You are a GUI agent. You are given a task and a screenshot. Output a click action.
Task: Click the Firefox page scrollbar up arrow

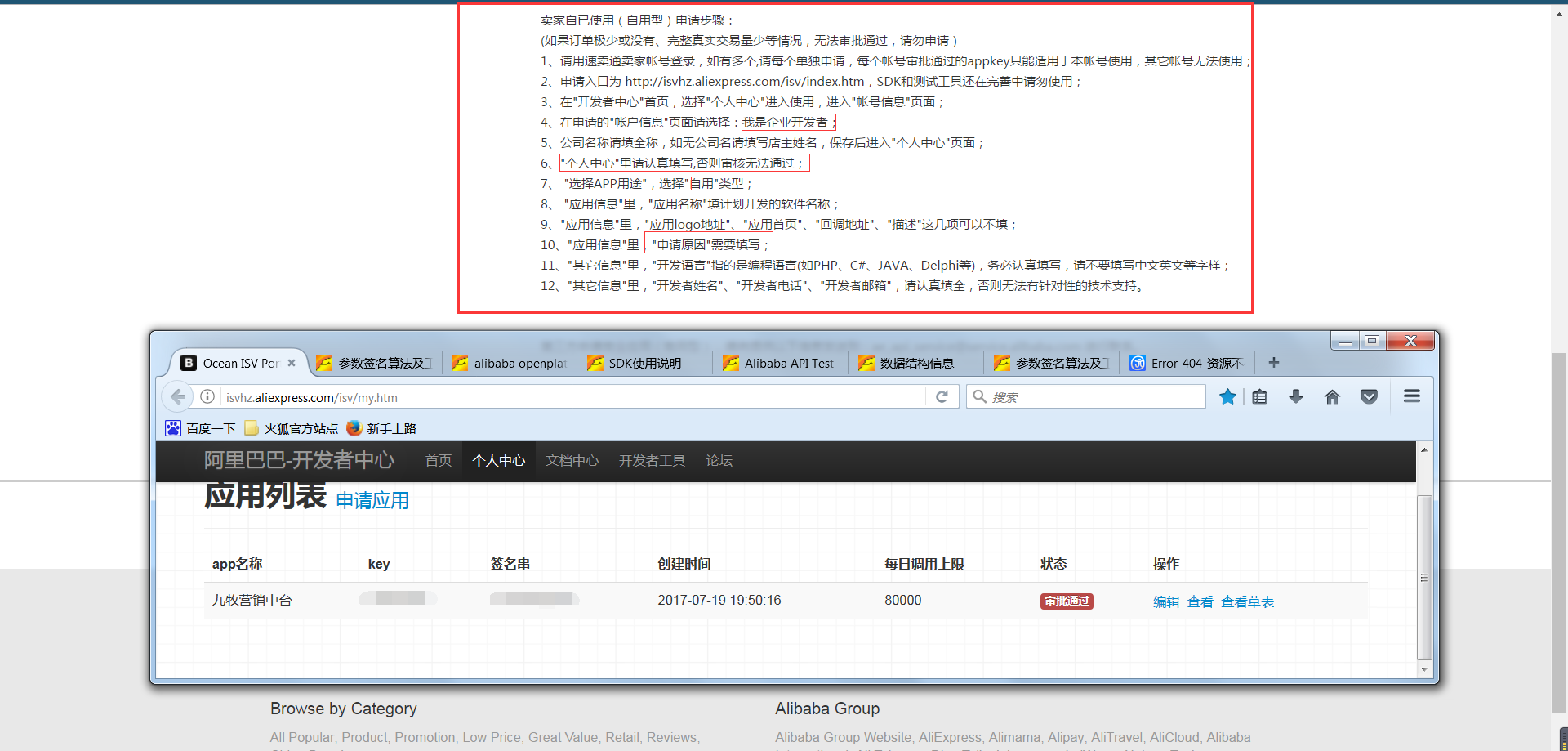[1424, 449]
